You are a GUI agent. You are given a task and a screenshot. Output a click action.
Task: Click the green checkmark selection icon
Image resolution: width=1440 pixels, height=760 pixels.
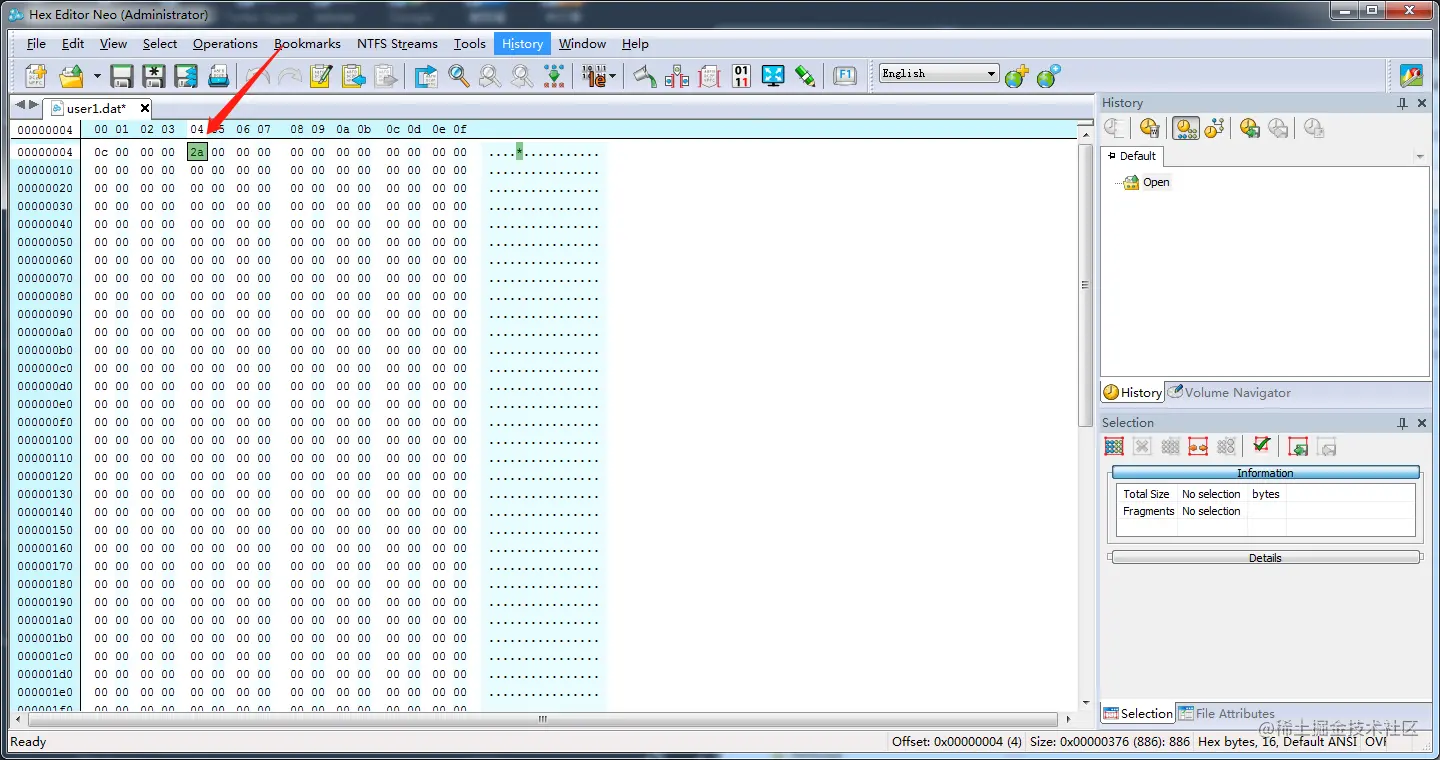click(x=1261, y=447)
